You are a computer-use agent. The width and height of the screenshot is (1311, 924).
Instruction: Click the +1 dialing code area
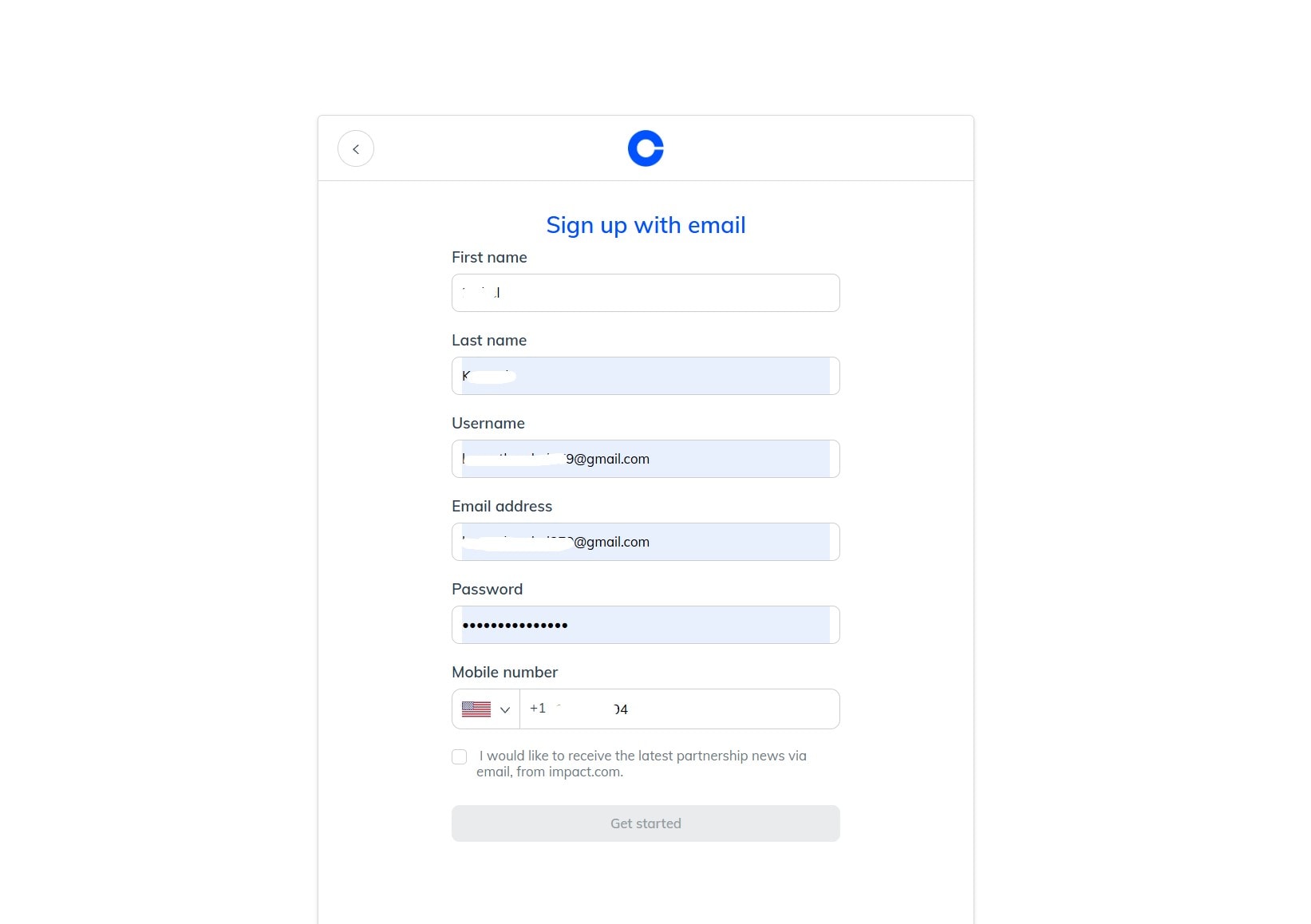539,709
